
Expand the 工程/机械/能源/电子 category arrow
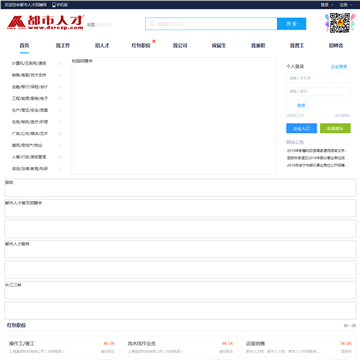click(60, 98)
